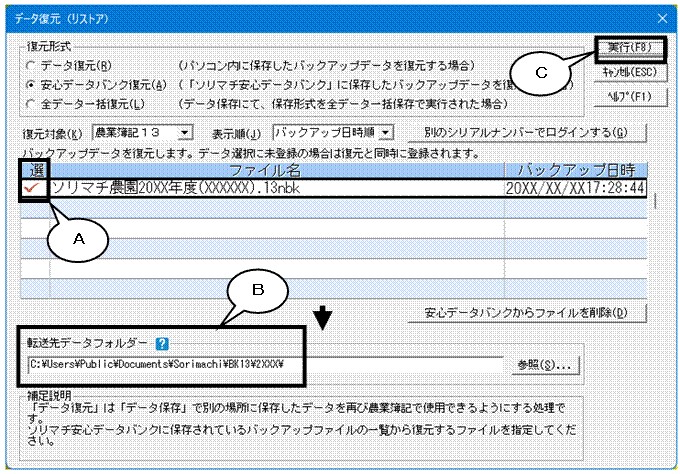Sort by ファイル名 column header
The height and width of the screenshot is (474, 680).
[277, 170]
